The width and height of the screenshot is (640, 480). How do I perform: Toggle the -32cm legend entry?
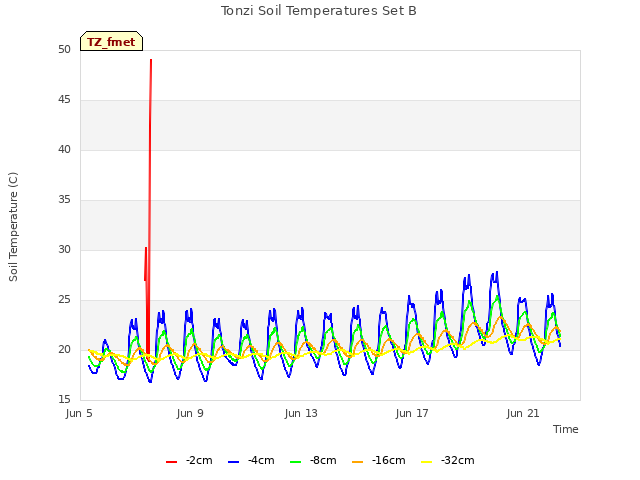click(448, 461)
